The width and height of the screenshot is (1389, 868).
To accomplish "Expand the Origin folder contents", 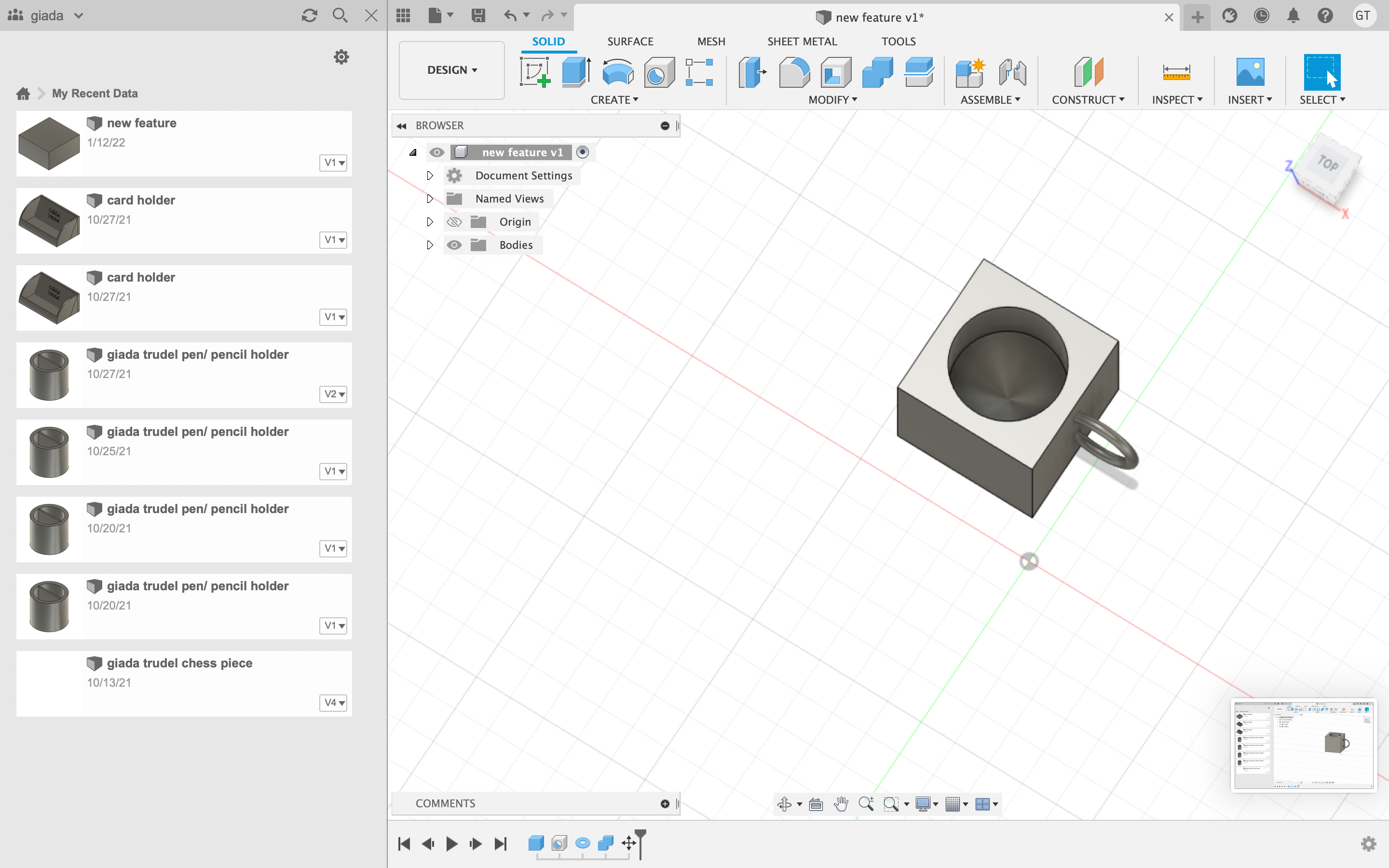I will tap(430, 221).
